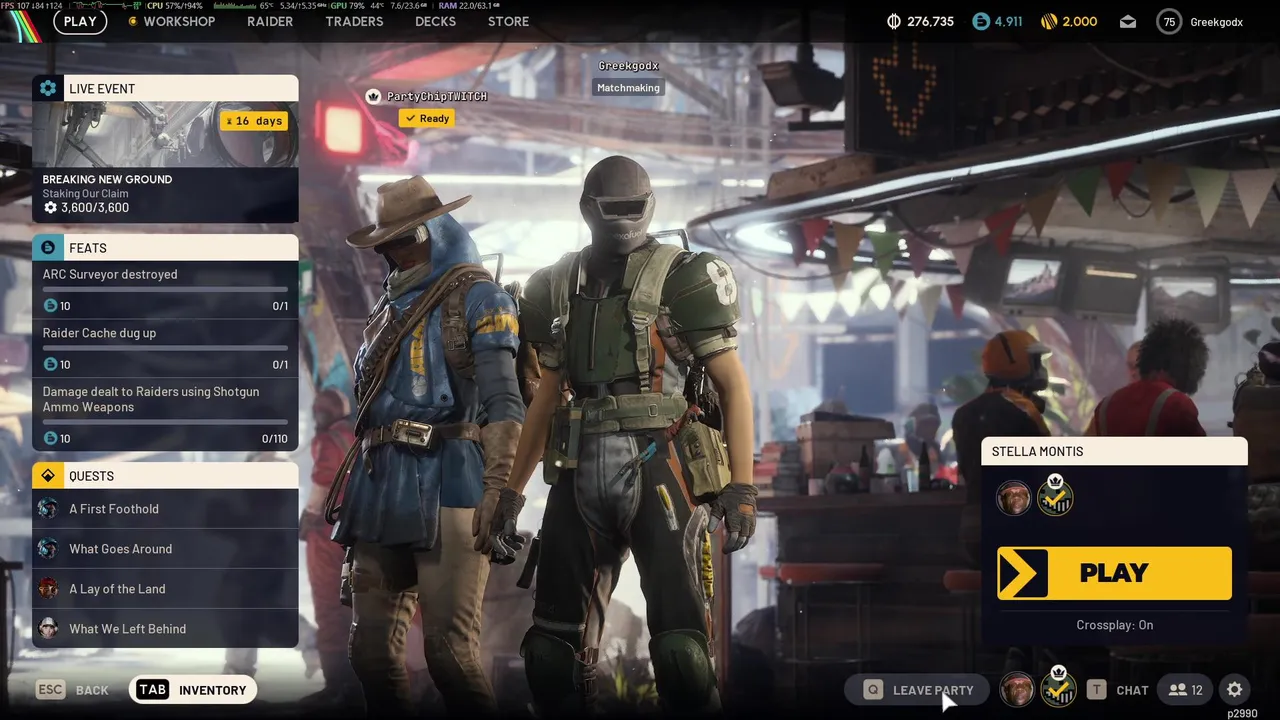Screen dimensions: 1280x720
Task: Click the mail envelope icon
Action: (x=1128, y=21)
